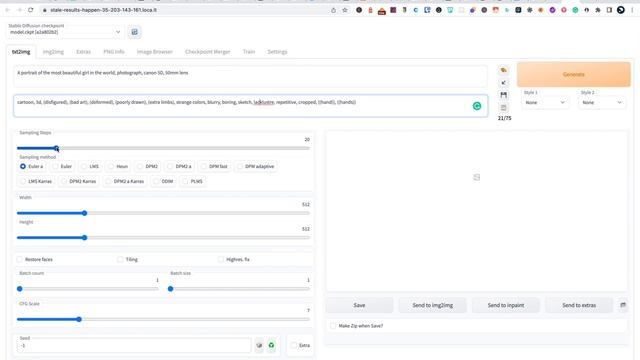Click the orange Generate button
This screenshot has height=360, width=640.
(574, 74)
